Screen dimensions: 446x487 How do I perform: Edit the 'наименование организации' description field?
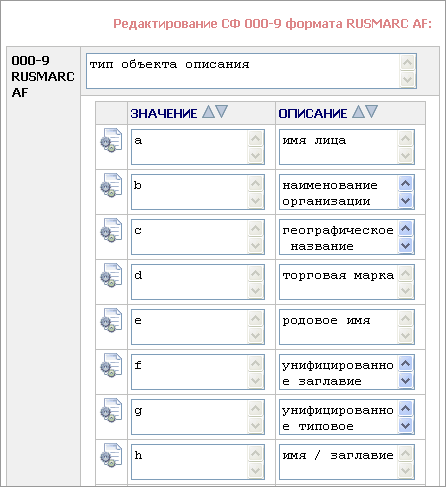(347, 192)
